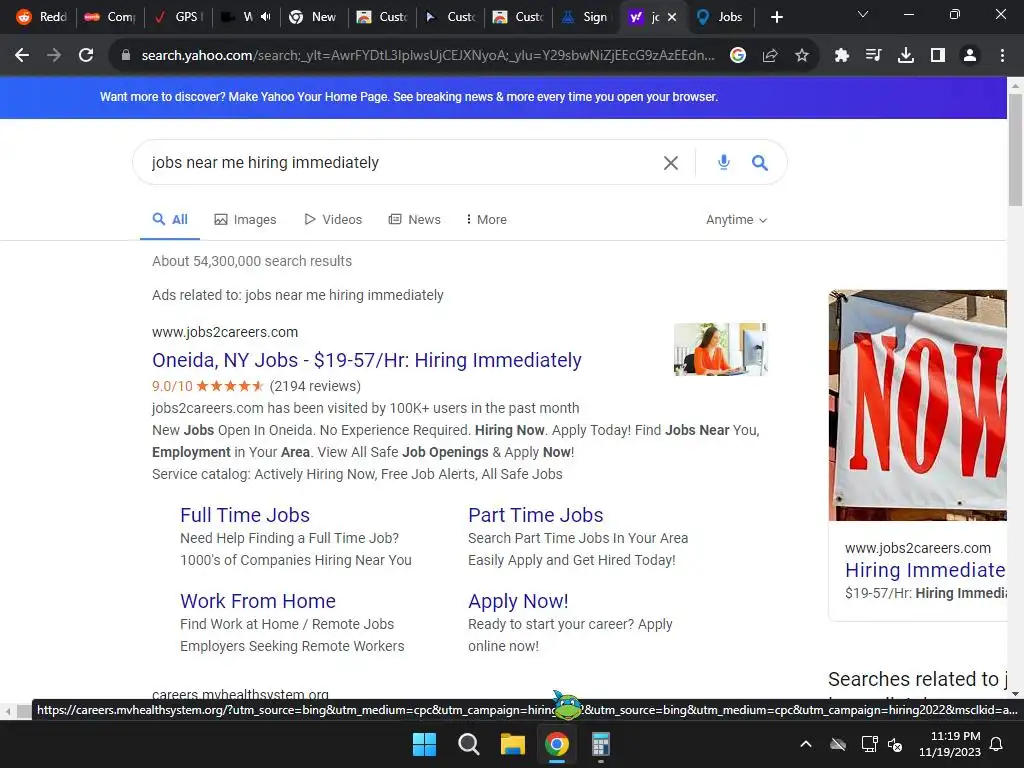1024x768 pixels.
Task: Start voice search with microphone icon
Action: (724, 163)
